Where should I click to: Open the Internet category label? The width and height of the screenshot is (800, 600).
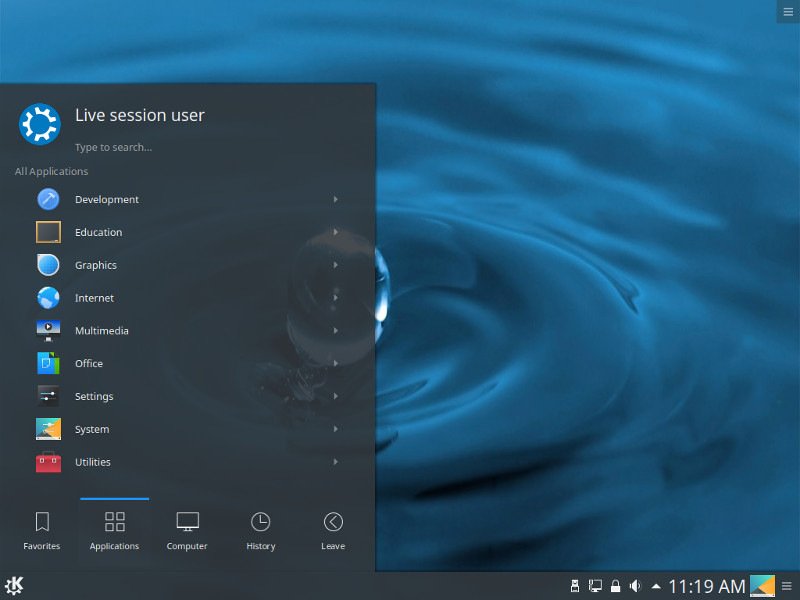94,298
